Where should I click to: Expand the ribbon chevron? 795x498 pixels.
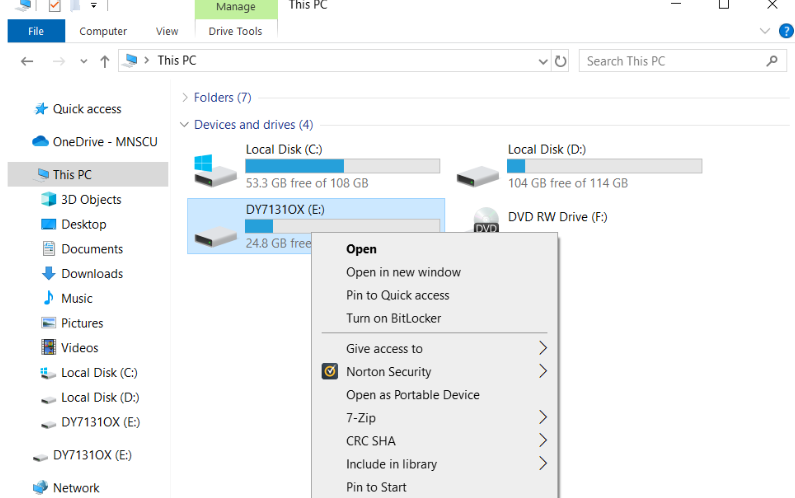pos(765,31)
